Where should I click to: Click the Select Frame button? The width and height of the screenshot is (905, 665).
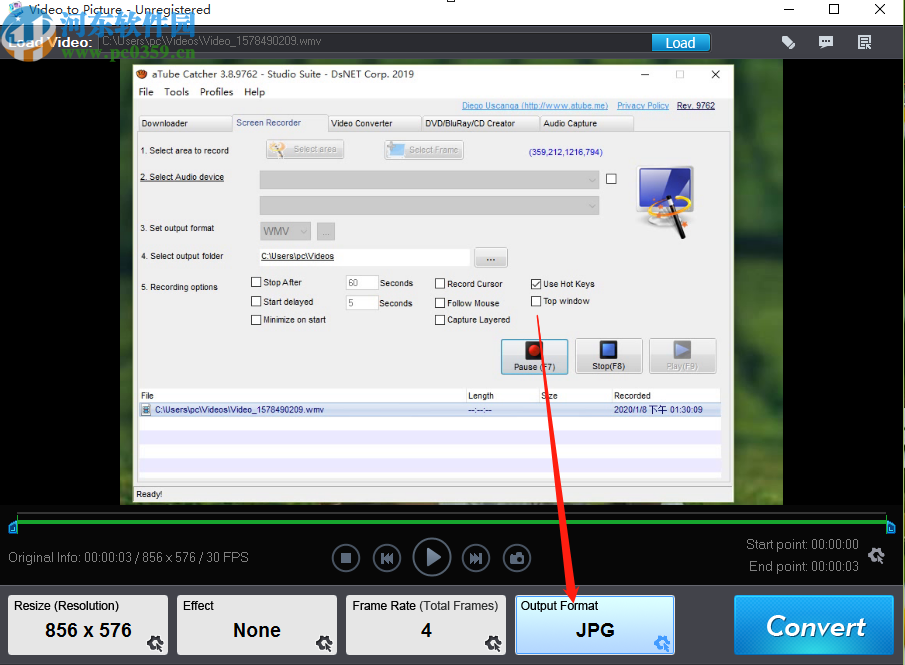(424, 150)
